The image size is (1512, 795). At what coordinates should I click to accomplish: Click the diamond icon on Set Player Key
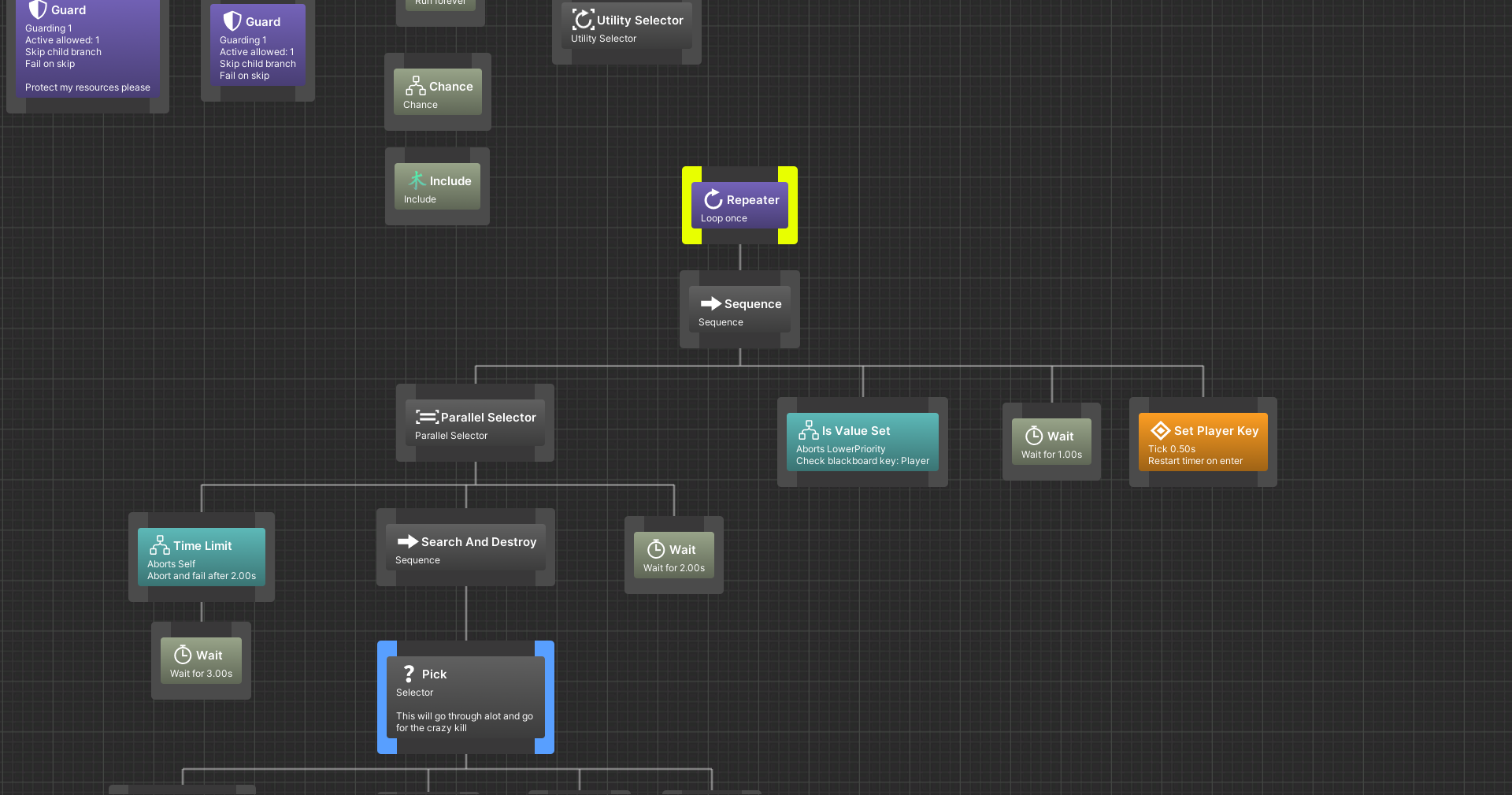point(1160,430)
